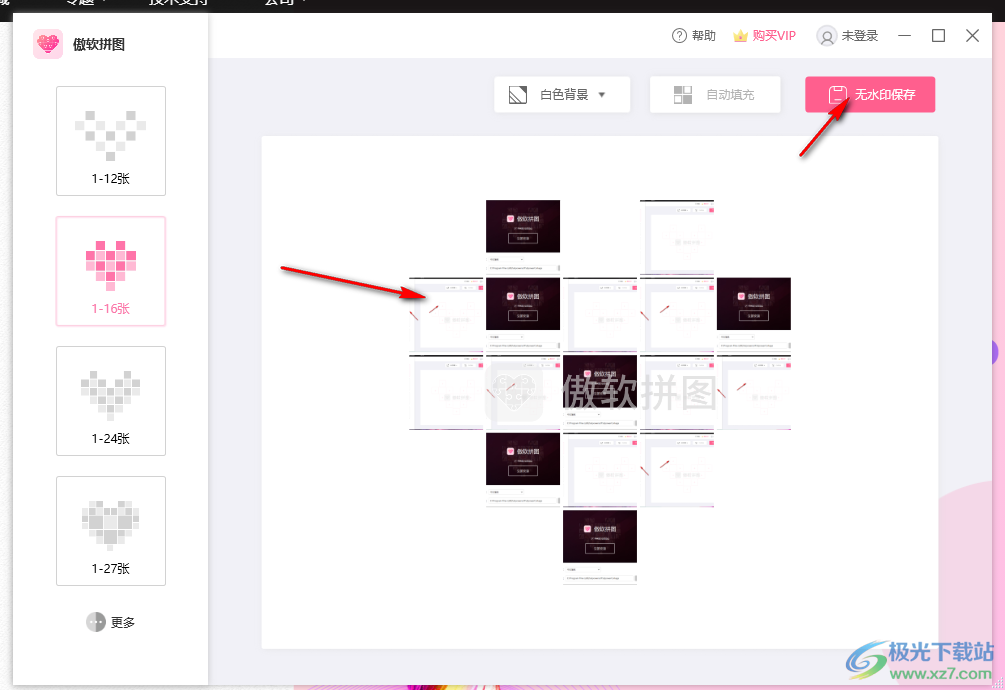
Task: Click the 购买VIP crown icon
Action: (x=740, y=36)
